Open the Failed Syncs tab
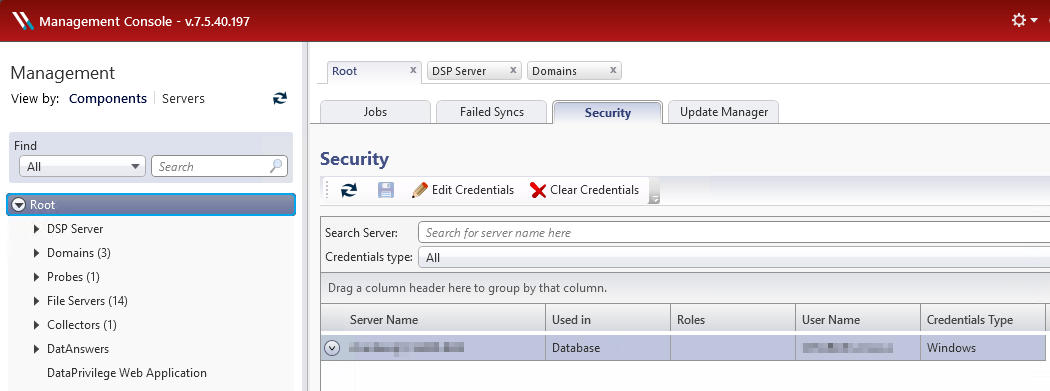This screenshot has width=1050, height=391. (492, 112)
